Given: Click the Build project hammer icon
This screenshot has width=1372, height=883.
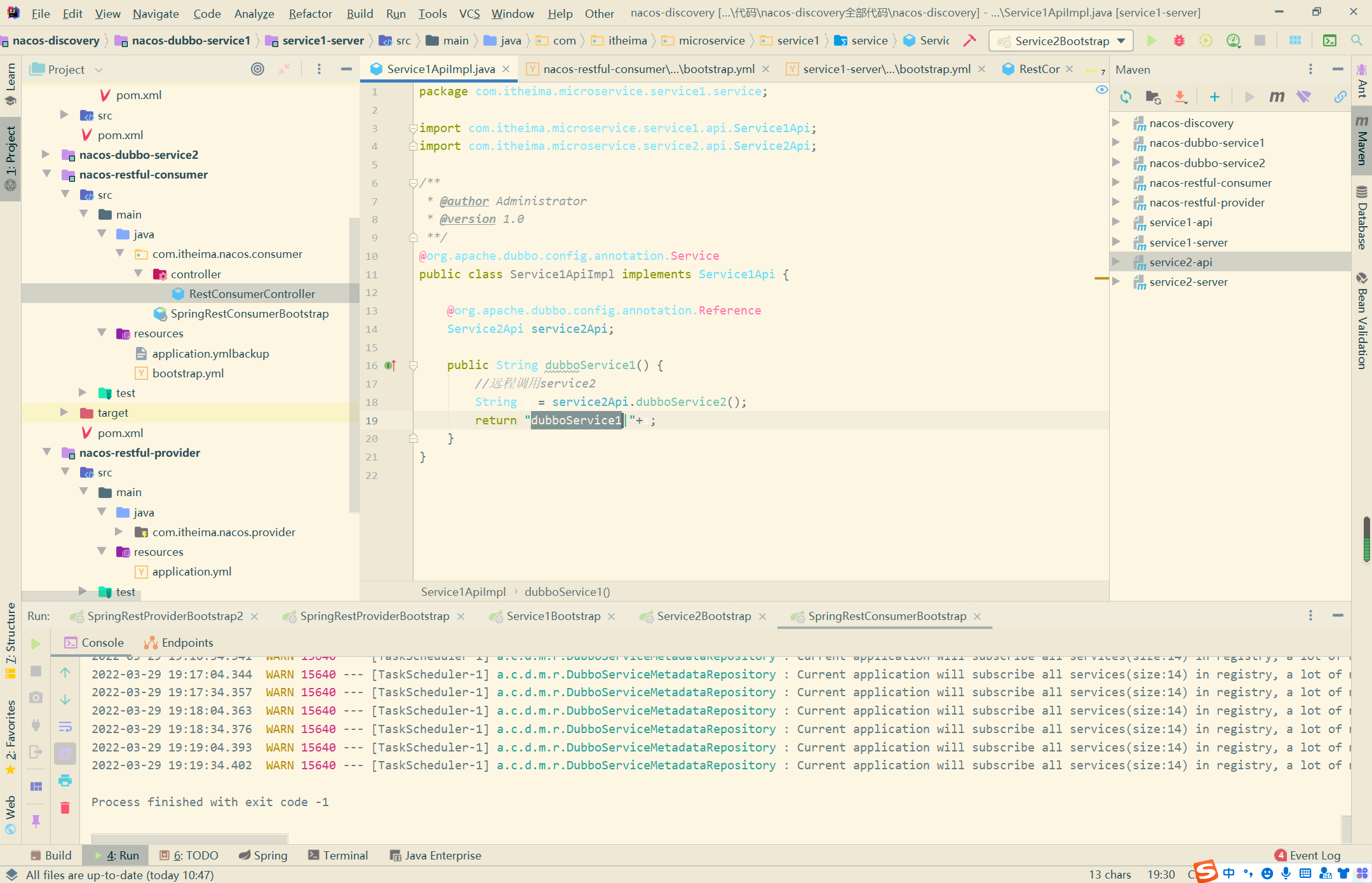Looking at the screenshot, I should pyautogui.click(x=969, y=41).
